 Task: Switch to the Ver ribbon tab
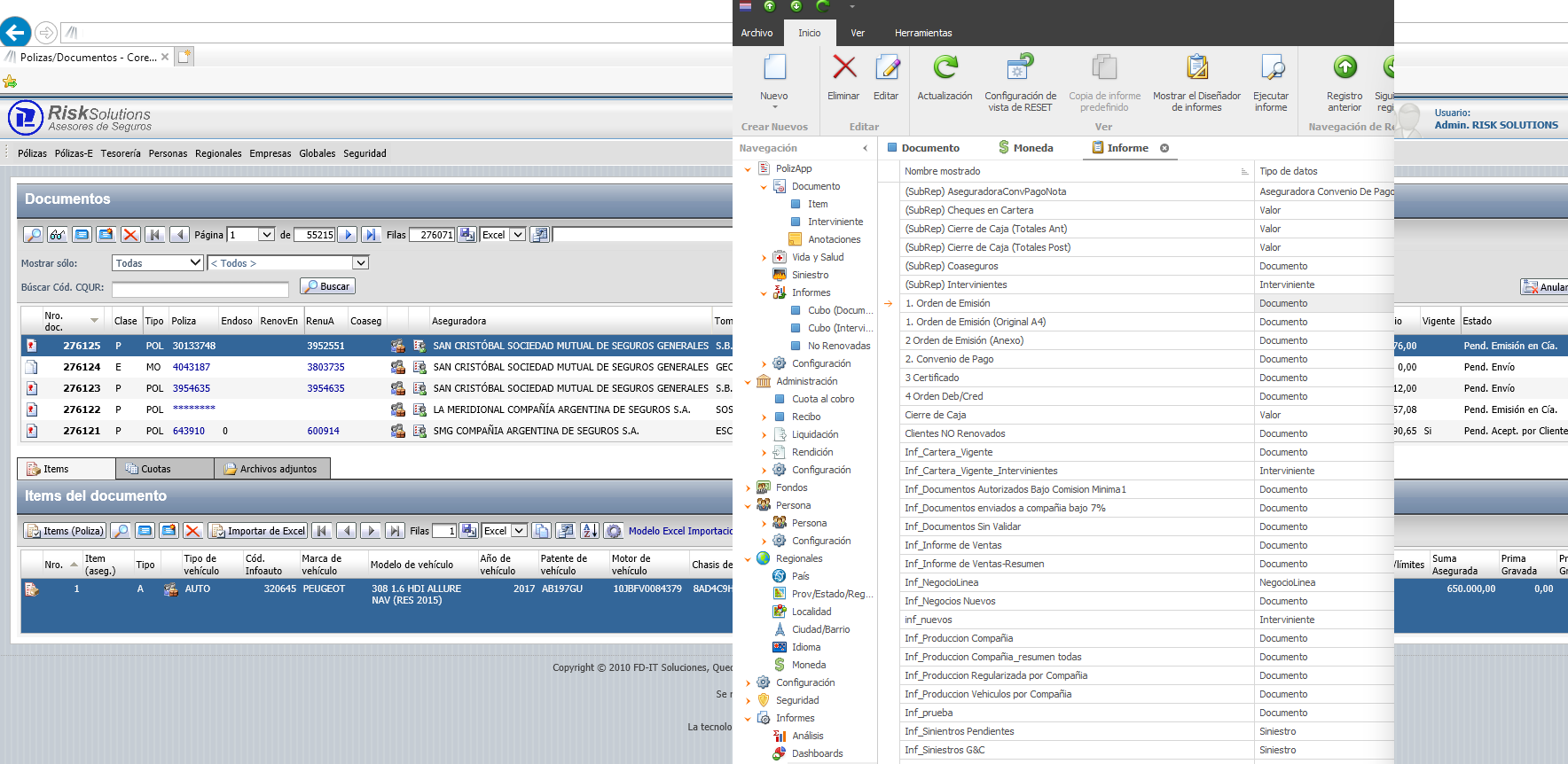[x=858, y=33]
